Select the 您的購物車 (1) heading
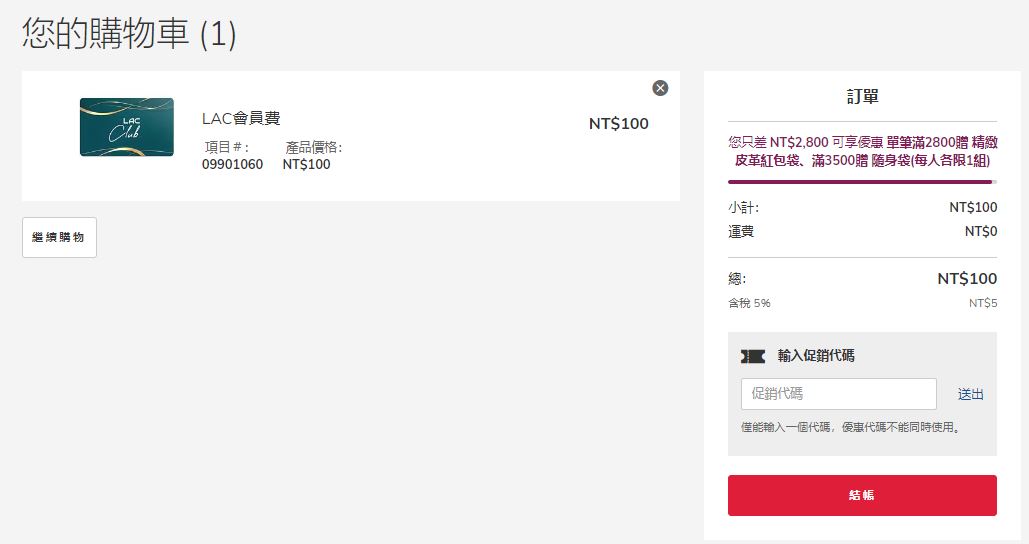The height and width of the screenshot is (544, 1029). pos(129,33)
